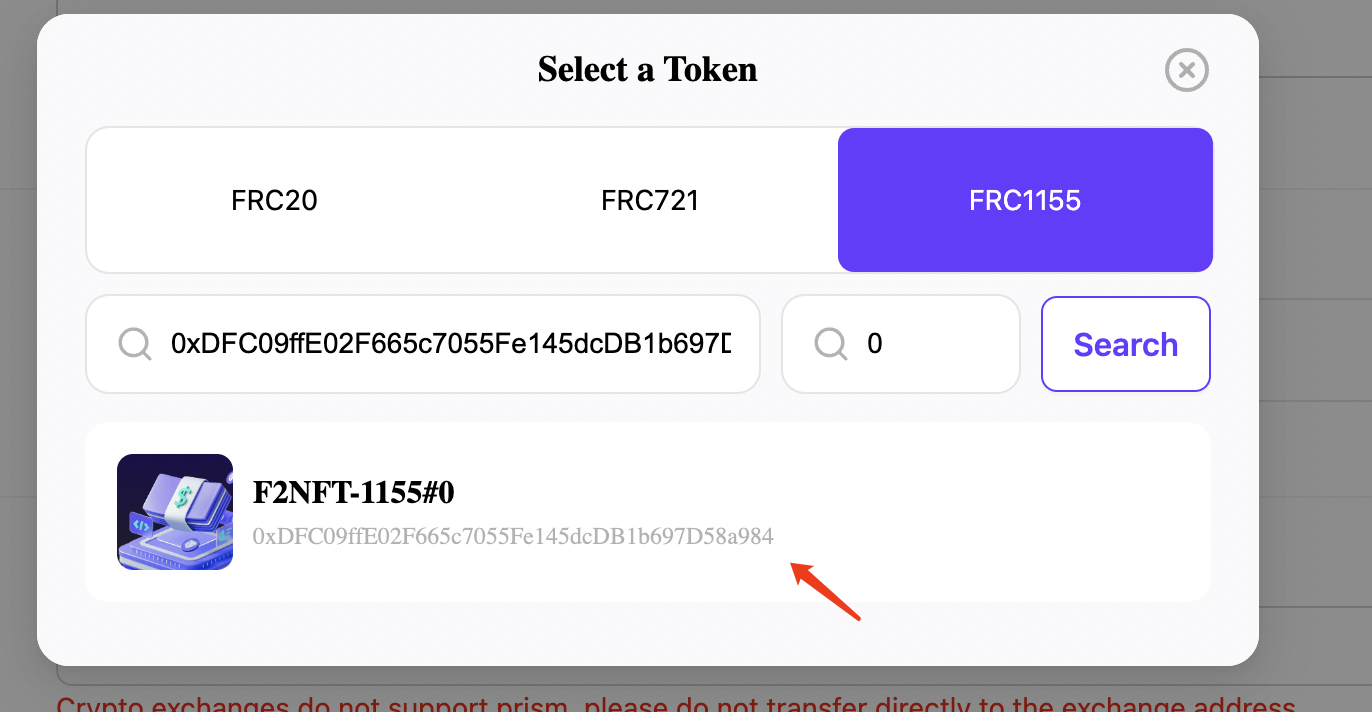Select the FRC1155 tab
Viewport: 1372px width, 712px height.
tap(1025, 200)
